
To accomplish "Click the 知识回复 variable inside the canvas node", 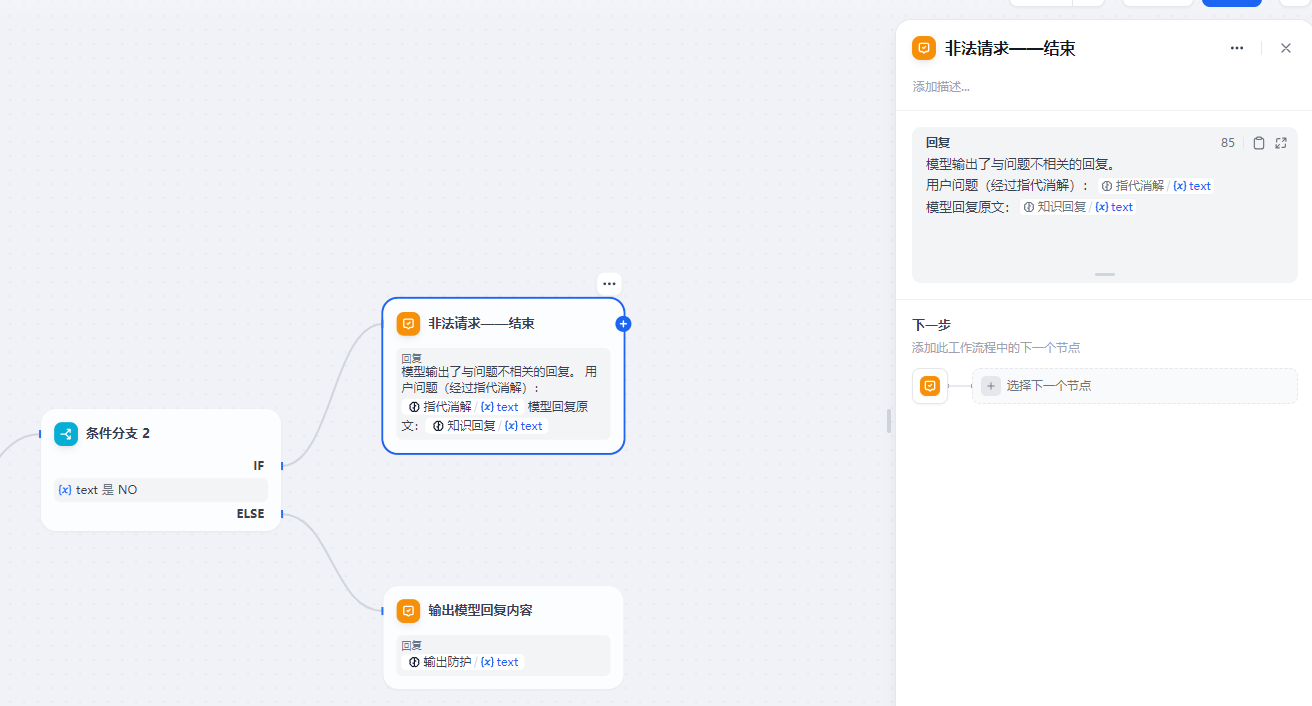I will [x=486, y=426].
